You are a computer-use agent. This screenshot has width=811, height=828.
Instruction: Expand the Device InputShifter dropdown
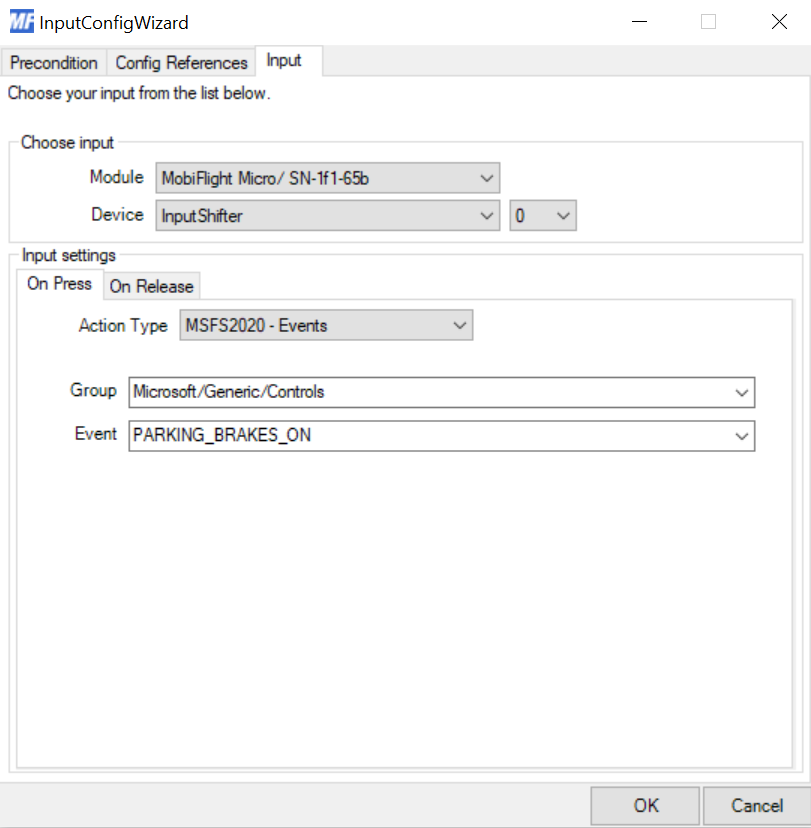click(327, 215)
